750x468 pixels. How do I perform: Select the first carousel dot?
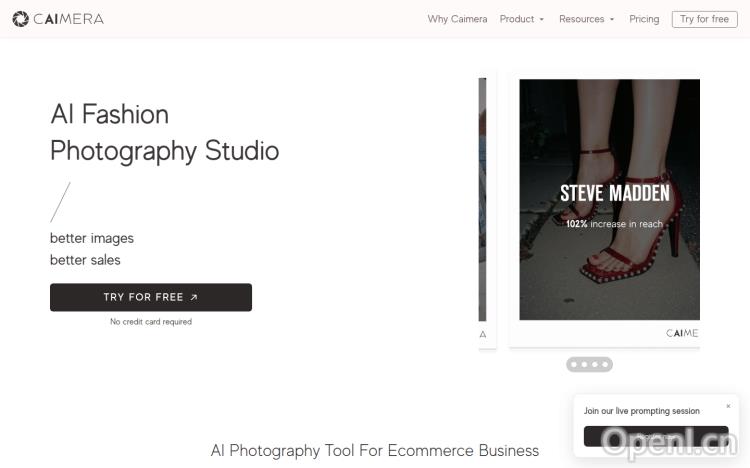574,364
